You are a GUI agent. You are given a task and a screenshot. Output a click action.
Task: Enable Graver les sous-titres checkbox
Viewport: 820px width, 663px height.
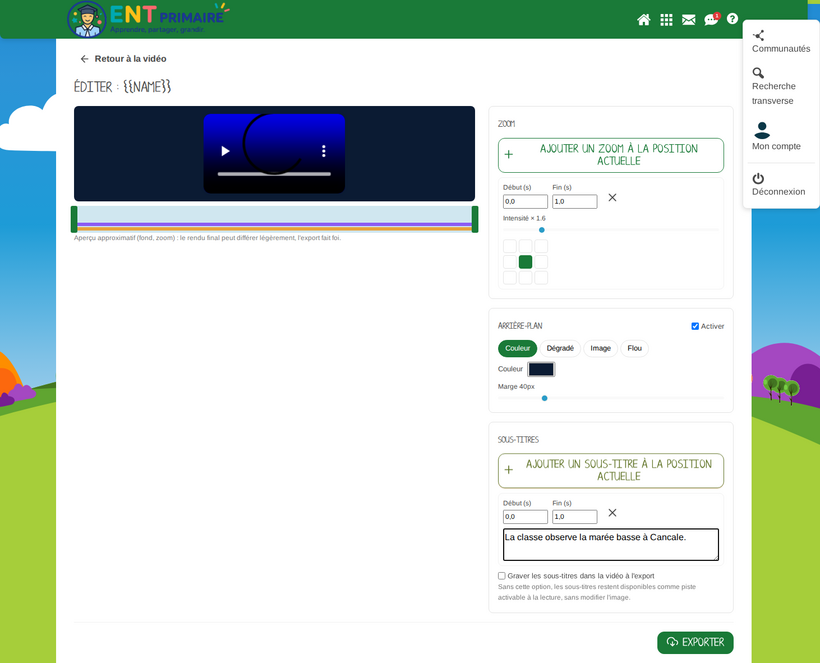click(x=502, y=576)
